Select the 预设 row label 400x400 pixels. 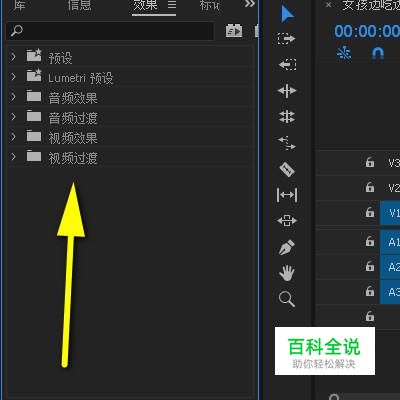(x=60, y=58)
